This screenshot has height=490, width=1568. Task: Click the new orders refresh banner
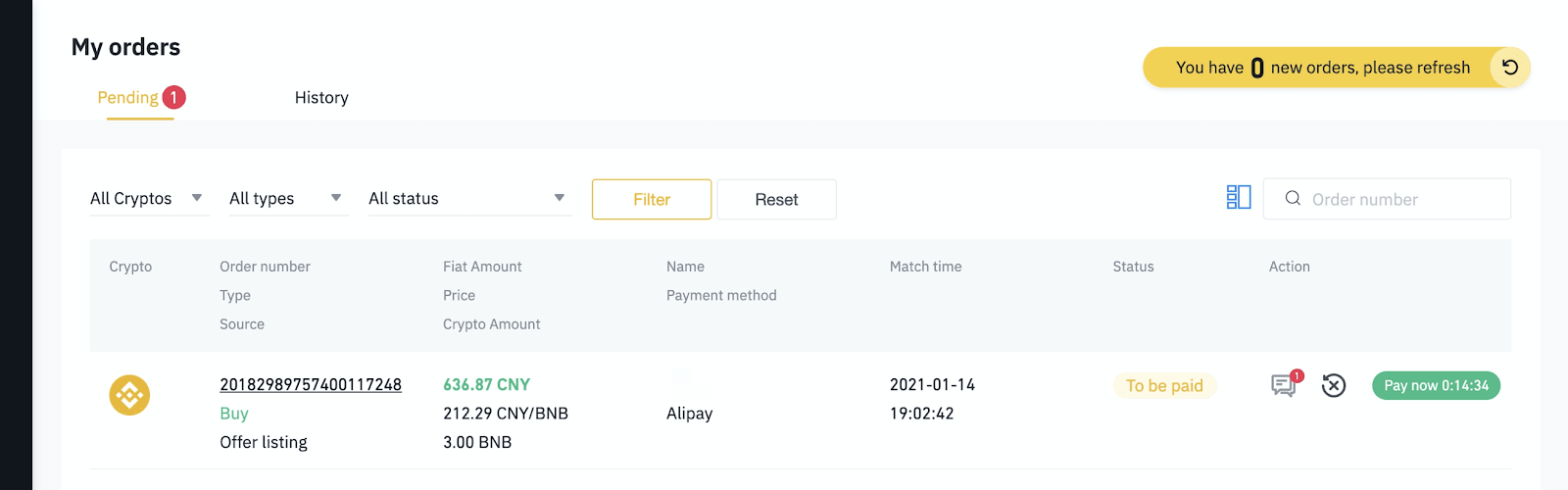pyautogui.click(x=1336, y=68)
